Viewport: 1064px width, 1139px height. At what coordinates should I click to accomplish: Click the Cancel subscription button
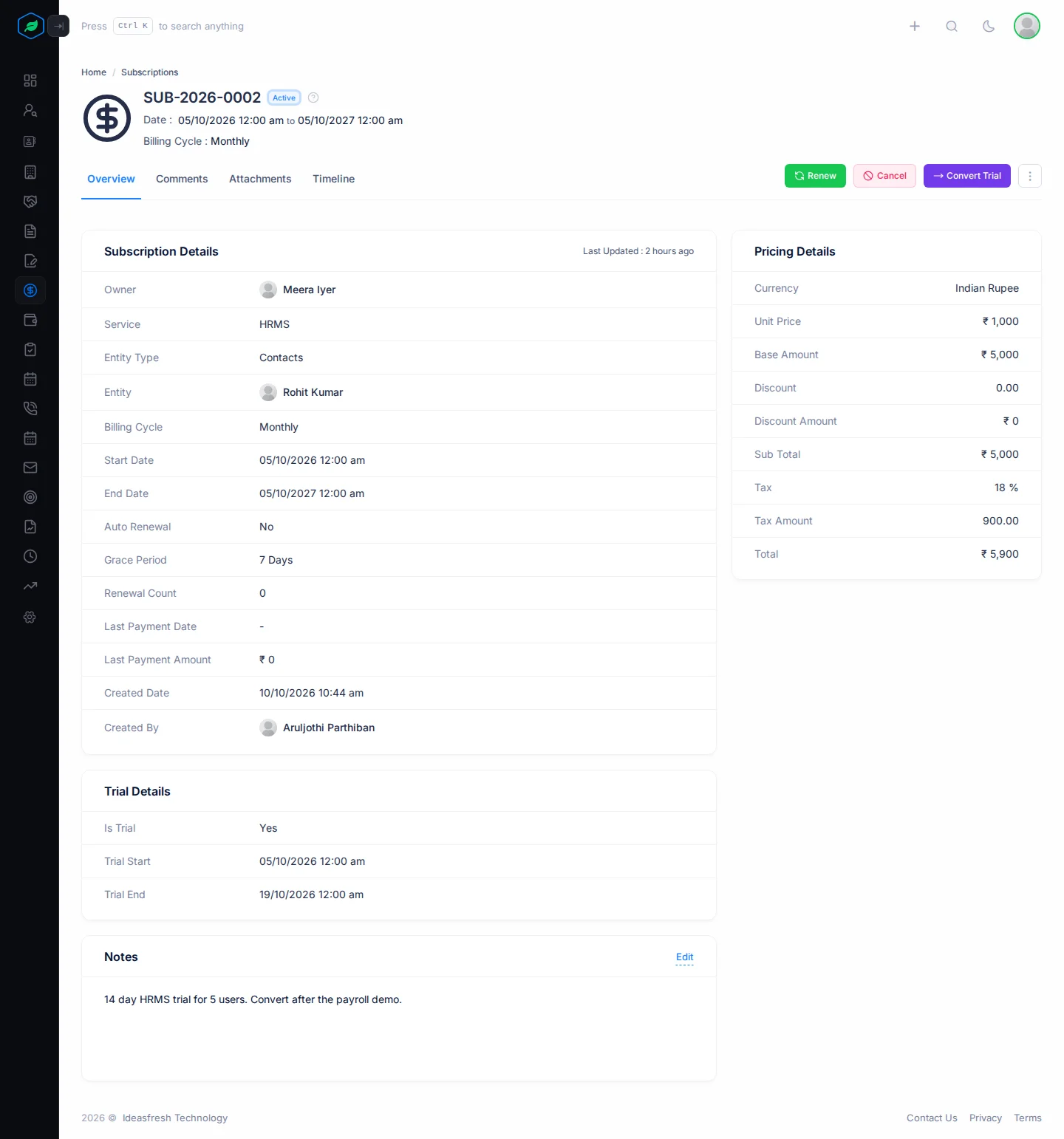[884, 176]
